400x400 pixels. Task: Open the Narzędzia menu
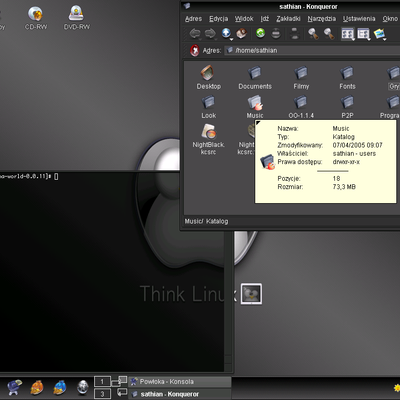[x=322, y=19]
